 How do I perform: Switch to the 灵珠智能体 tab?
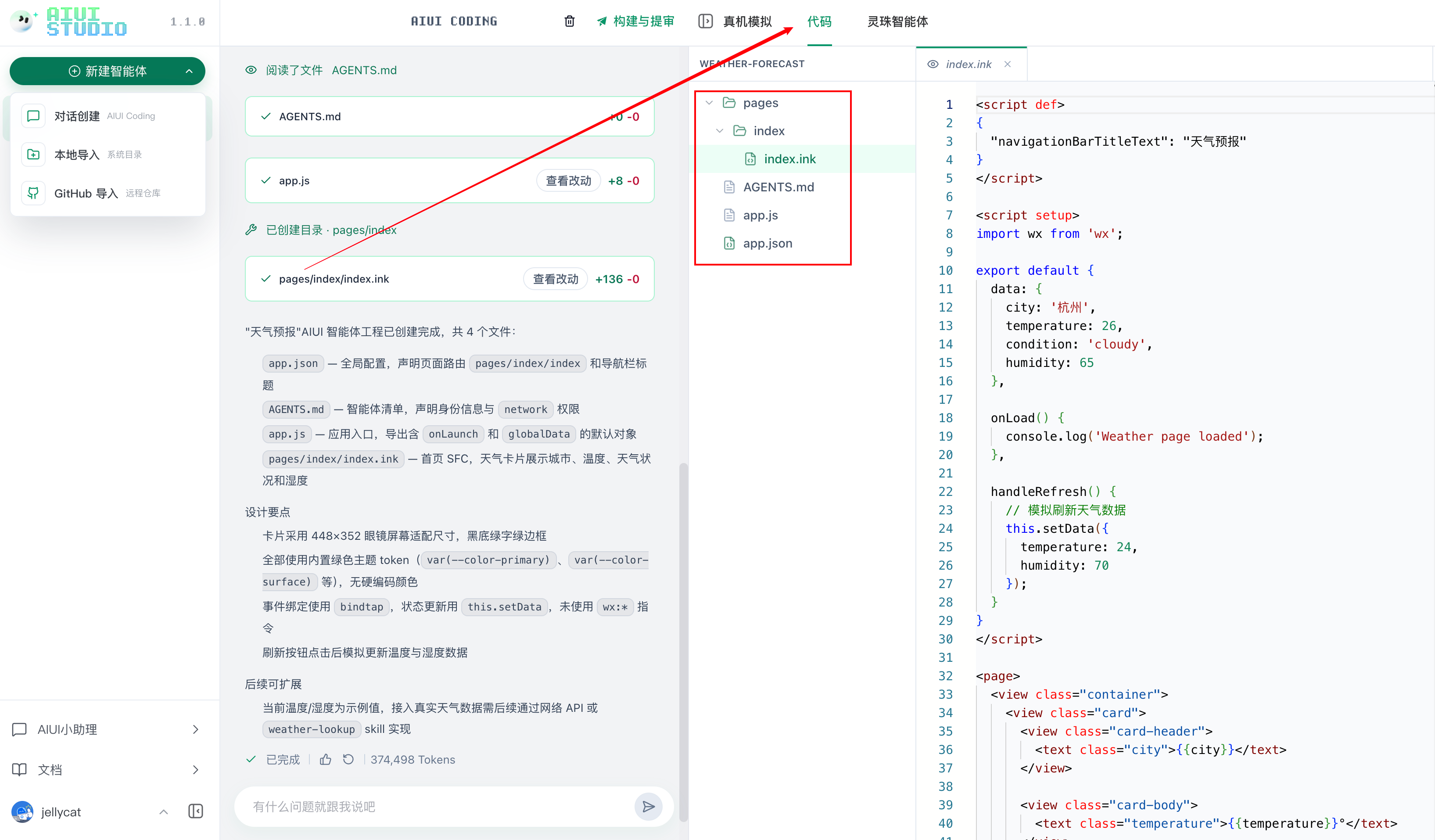897,22
